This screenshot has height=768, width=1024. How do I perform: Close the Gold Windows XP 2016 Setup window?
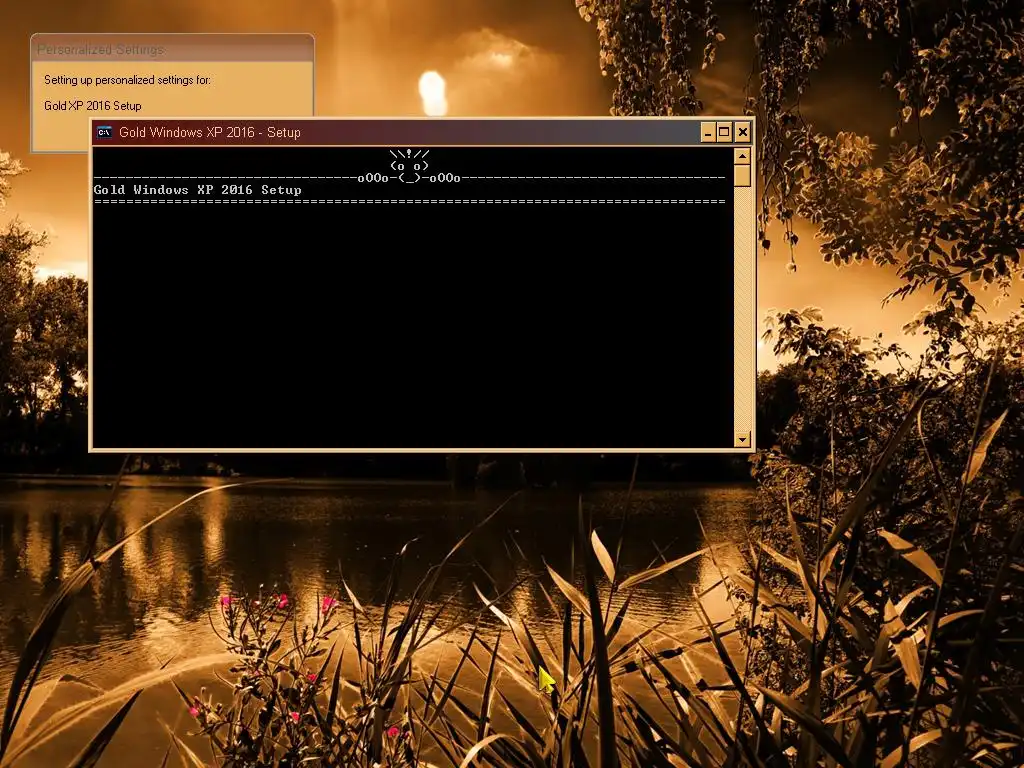(x=743, y=133)
